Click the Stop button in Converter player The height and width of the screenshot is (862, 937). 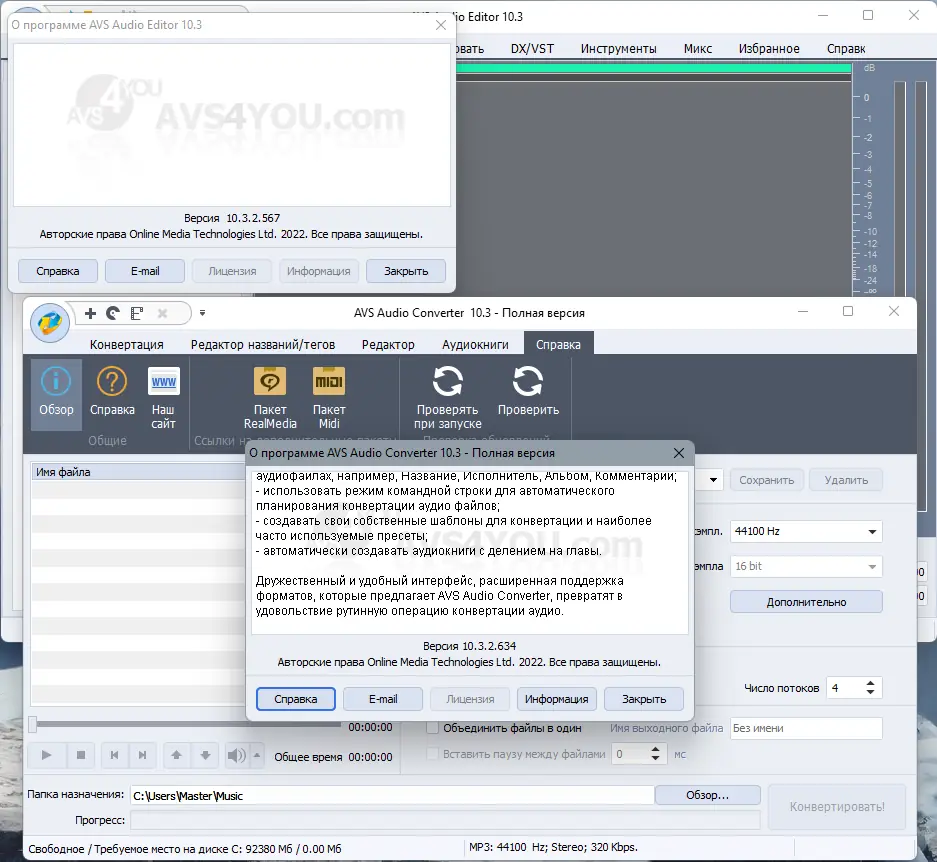81,755
